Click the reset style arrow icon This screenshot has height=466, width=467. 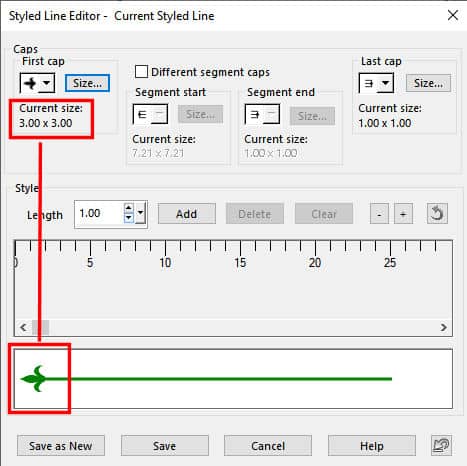pyautogui.click(x=437, y=214)
